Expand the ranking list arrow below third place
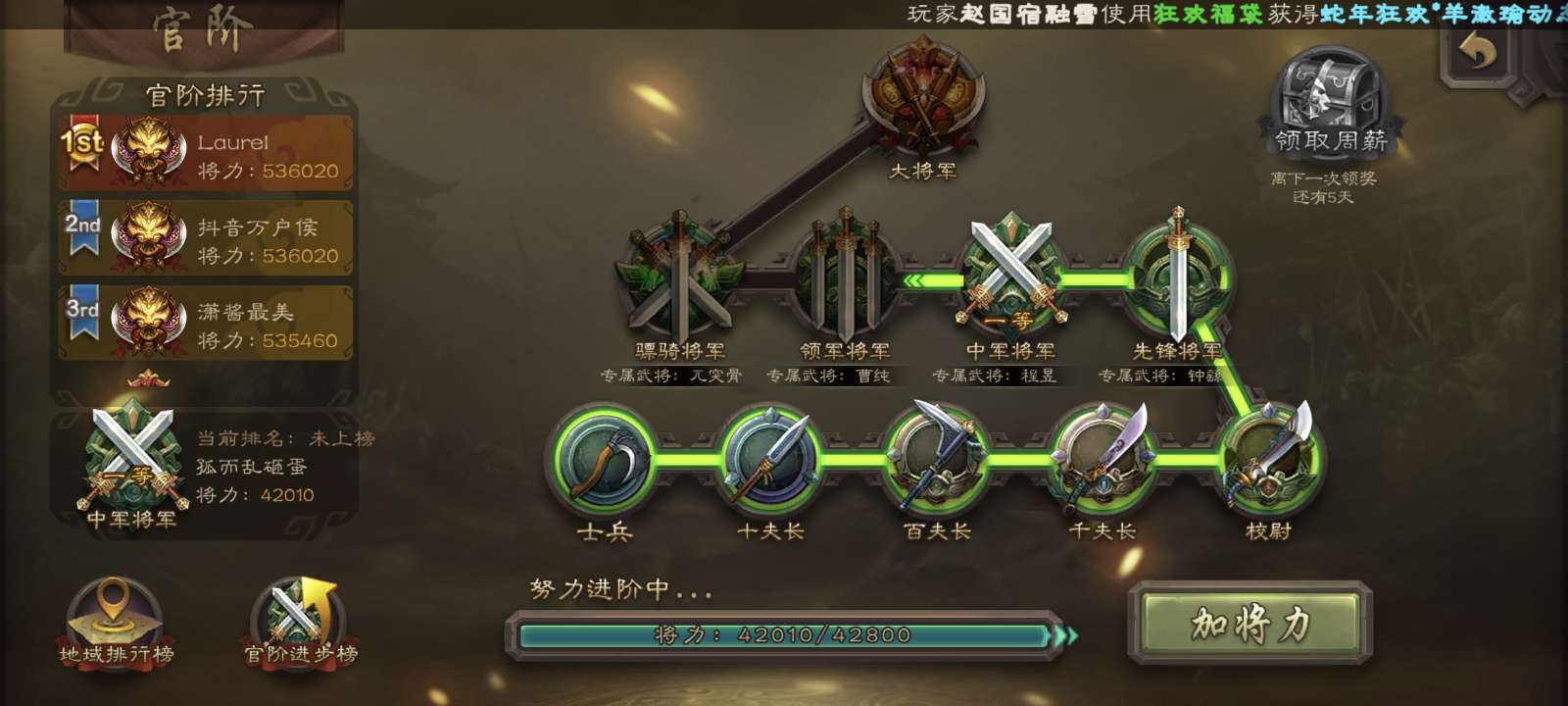Viewport: 1568px width, 706px height. (147, 378)
